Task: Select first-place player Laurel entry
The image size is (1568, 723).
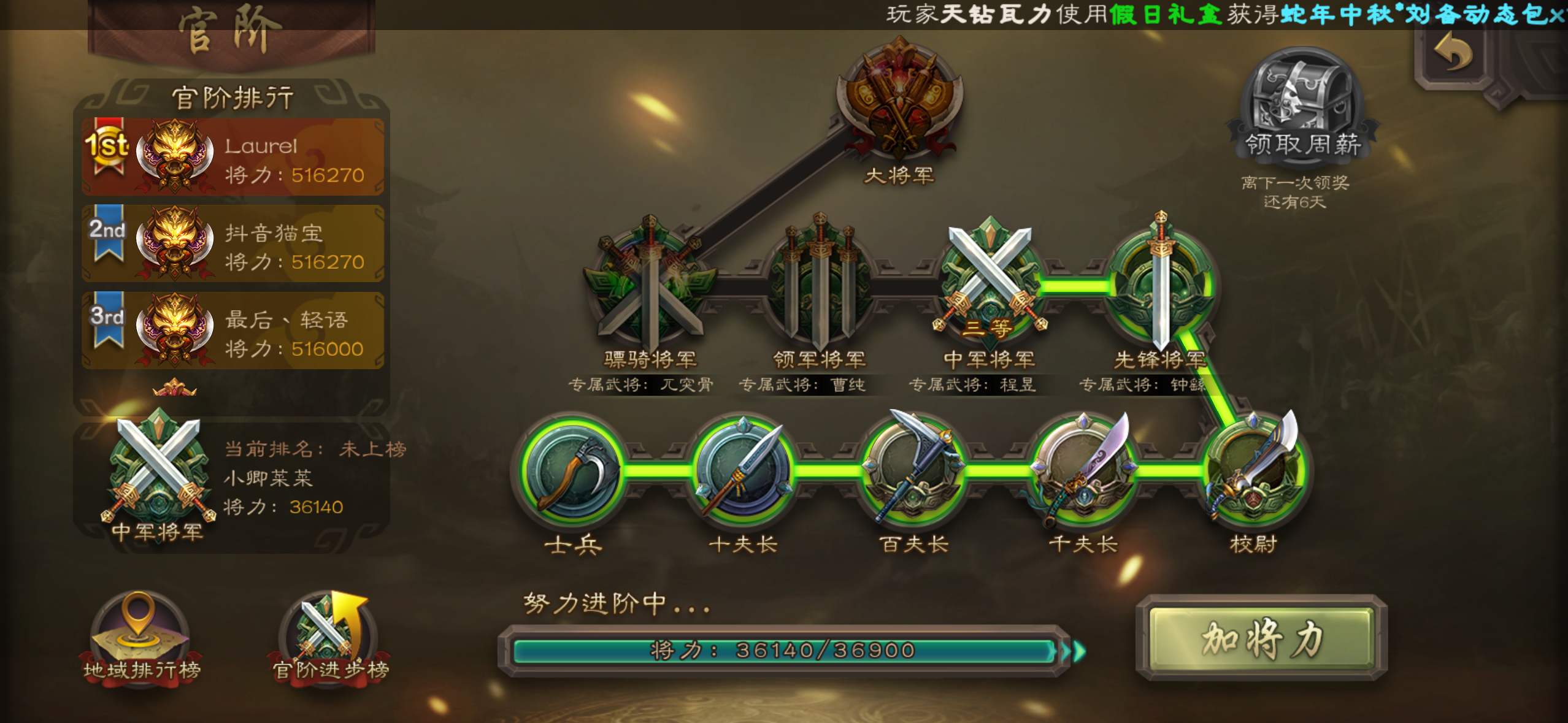Action: 233,157
